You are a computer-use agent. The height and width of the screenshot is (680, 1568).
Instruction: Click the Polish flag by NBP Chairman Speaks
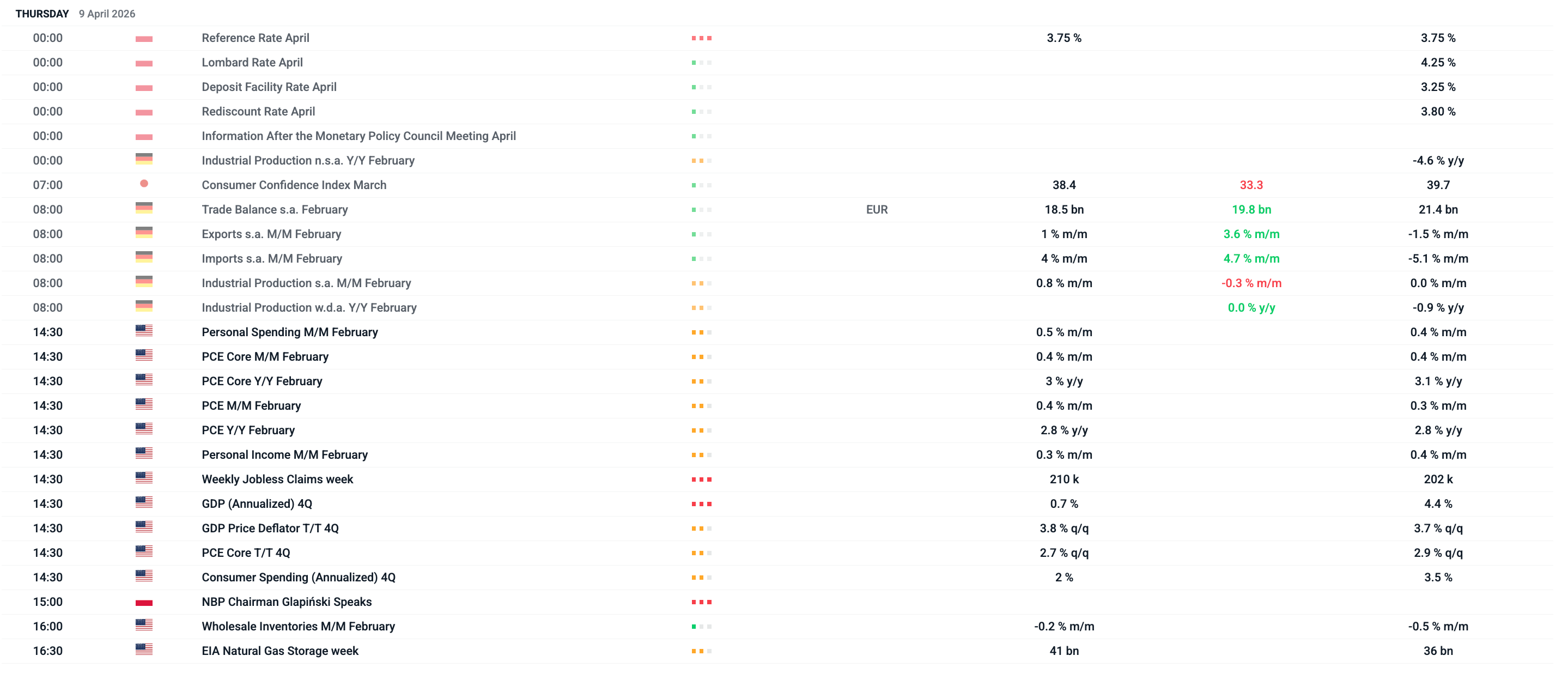coord(144,602)
